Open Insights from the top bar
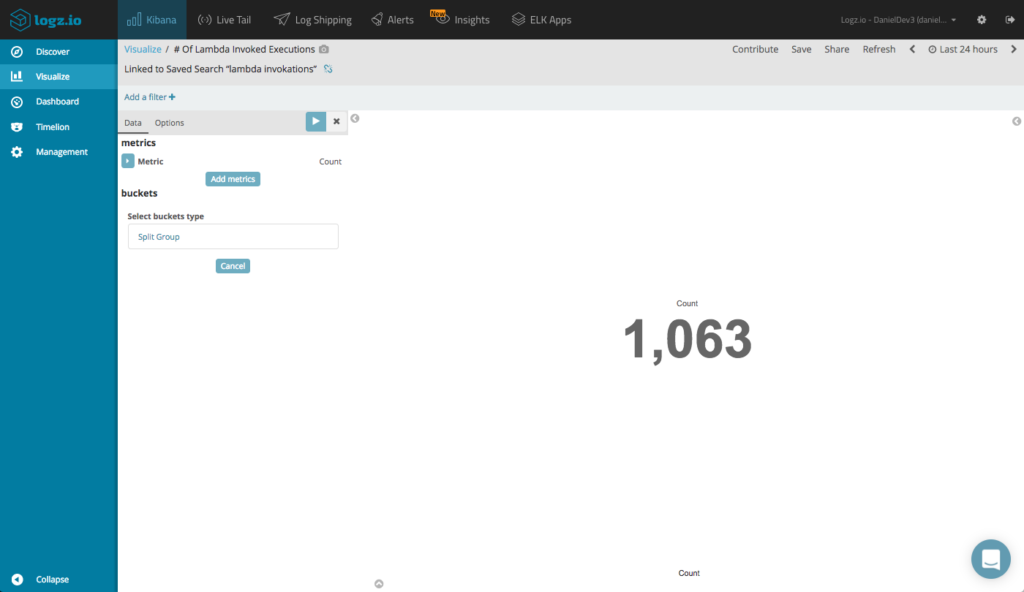The image size is (1024, 592). click(461, 19)
